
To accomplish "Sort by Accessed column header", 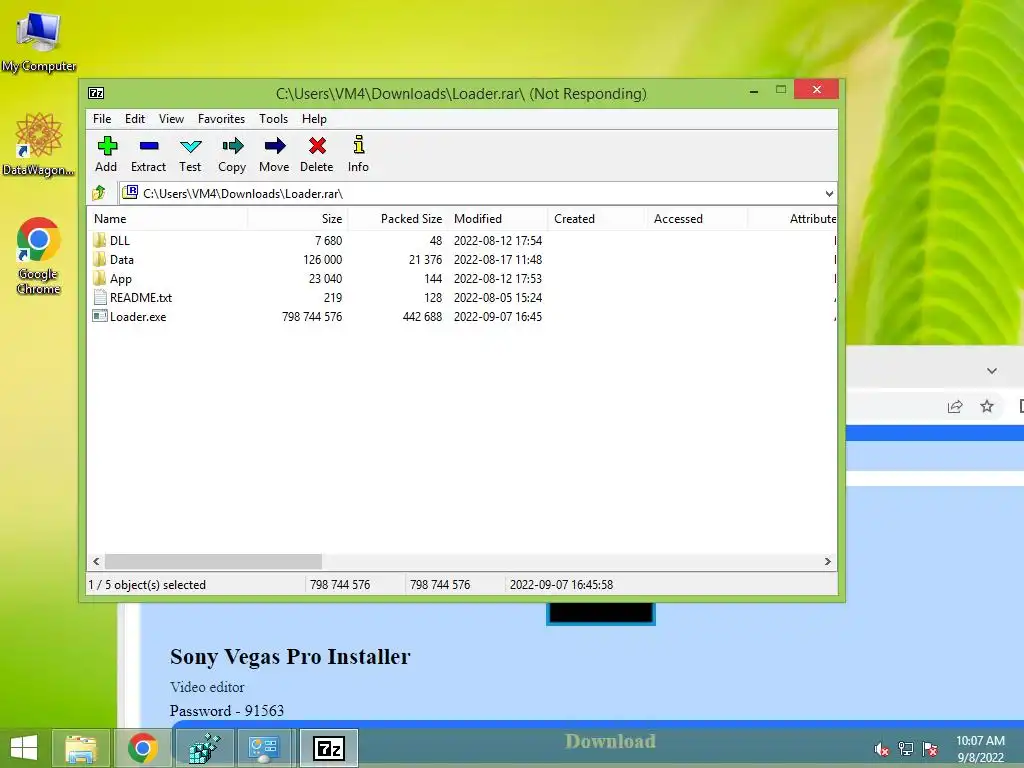I will pyautogui.click(x=697, y=219).
